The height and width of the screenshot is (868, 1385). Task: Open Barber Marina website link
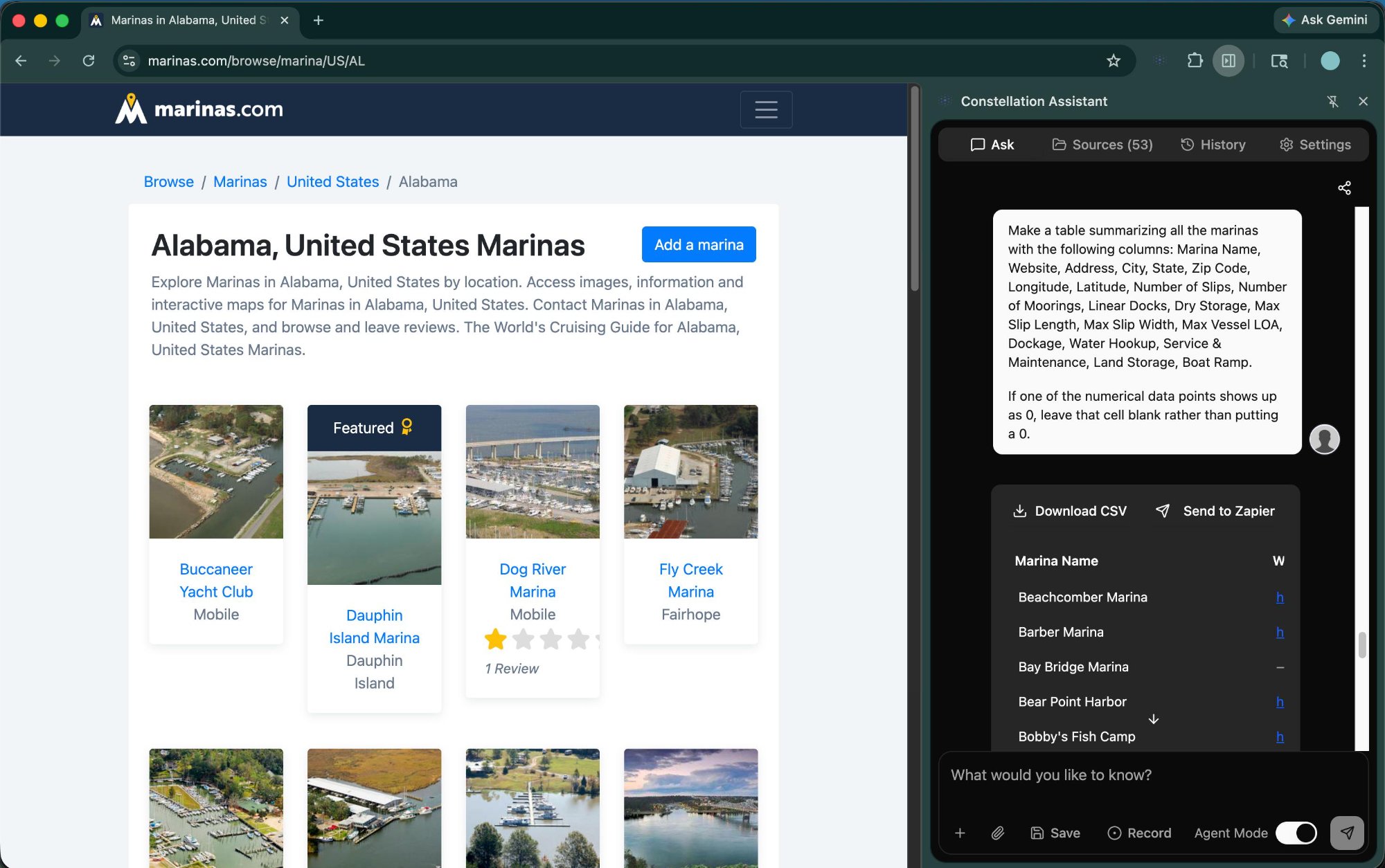pyautogui.click(x=1280, y=632)
